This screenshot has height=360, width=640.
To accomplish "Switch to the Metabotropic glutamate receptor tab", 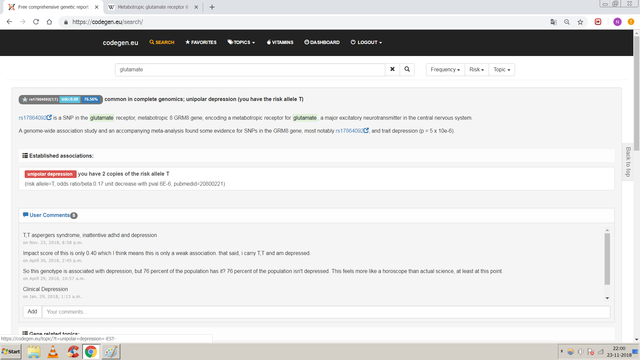I will (x=153, y=7).
